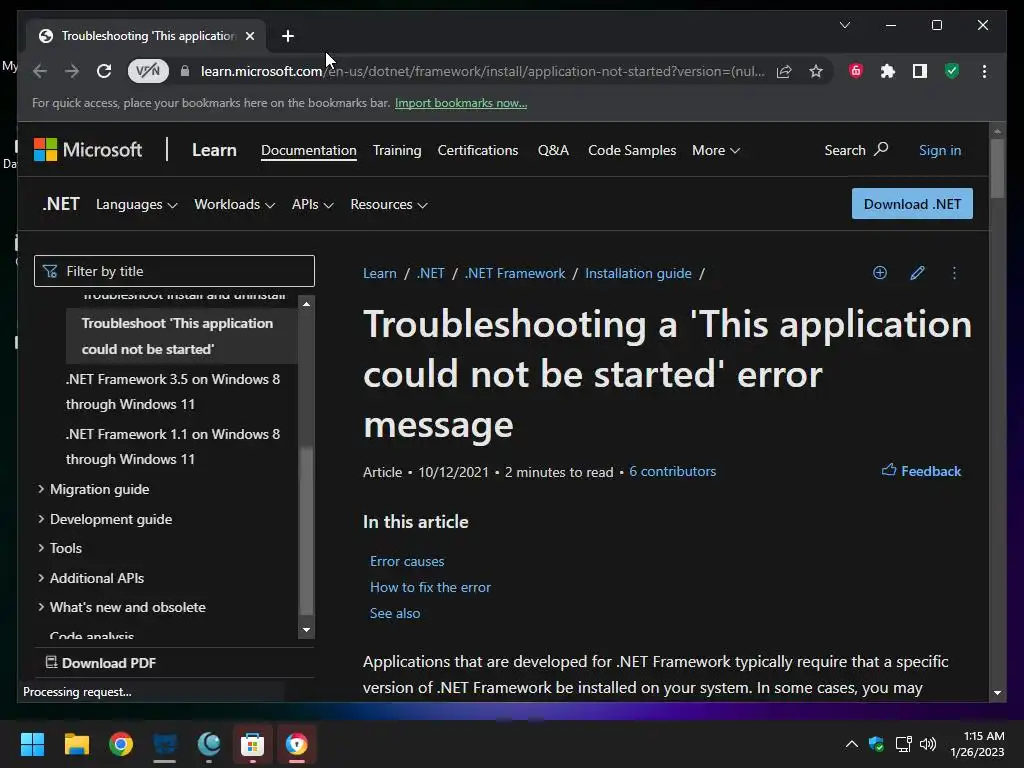The height and width of the screenshot is (768, 1024).
Task: Select the Troubleshooting browser tab
Action: coord(147,36)
